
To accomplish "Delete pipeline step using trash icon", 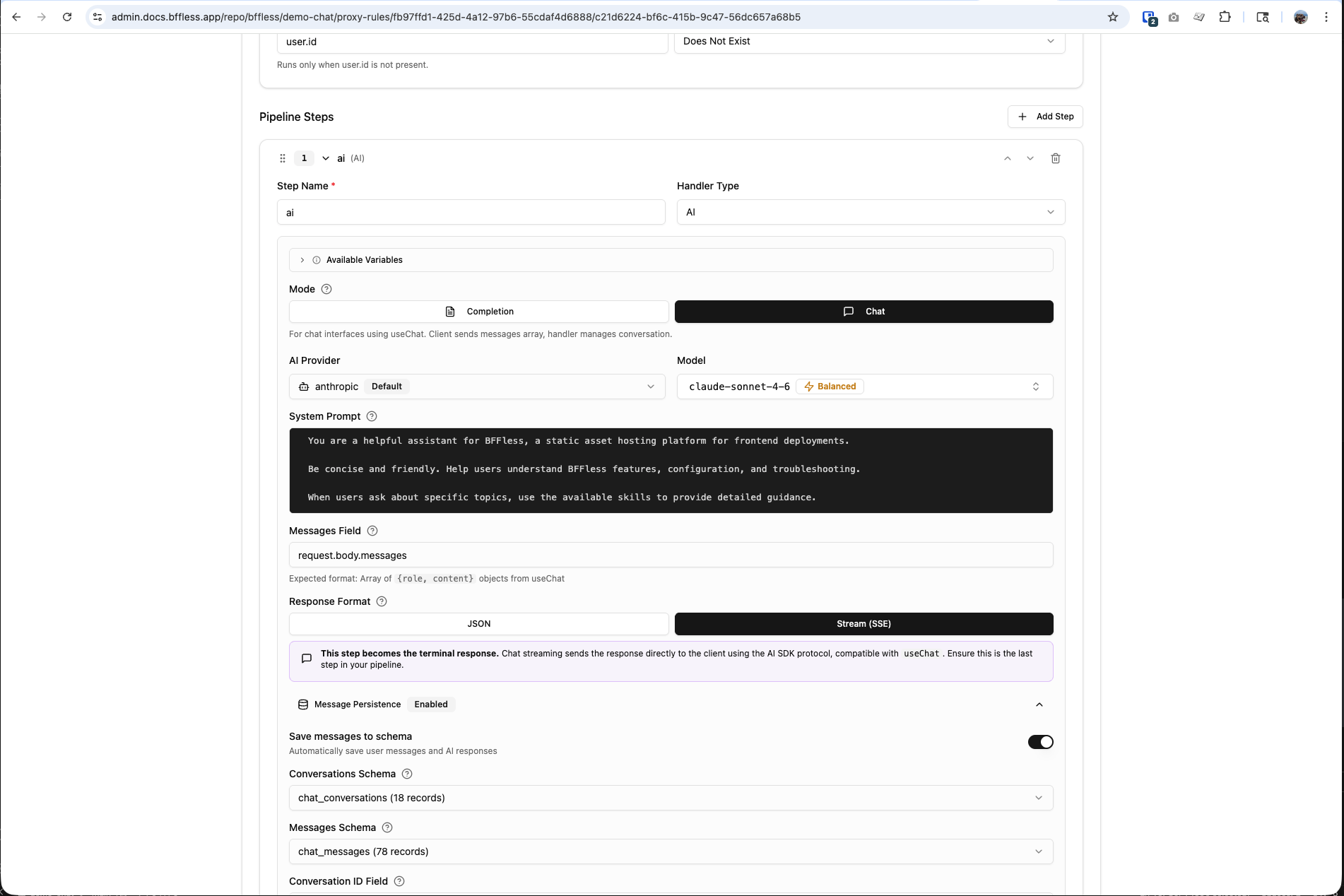I will click(1055, 158).
